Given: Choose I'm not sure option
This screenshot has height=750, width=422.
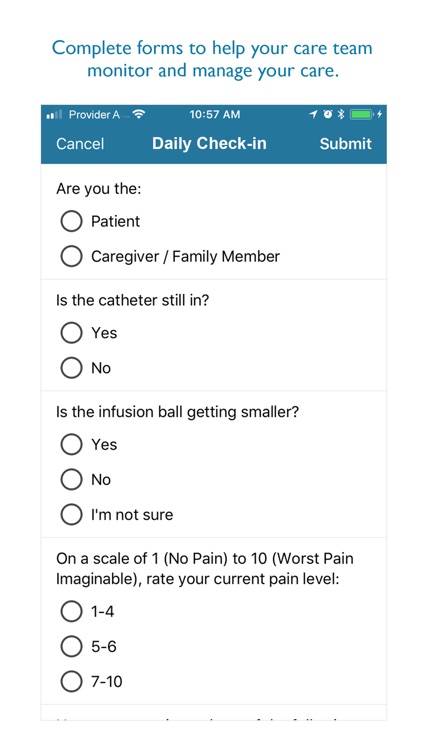Looking at the screenshot, I should [71, 515].
